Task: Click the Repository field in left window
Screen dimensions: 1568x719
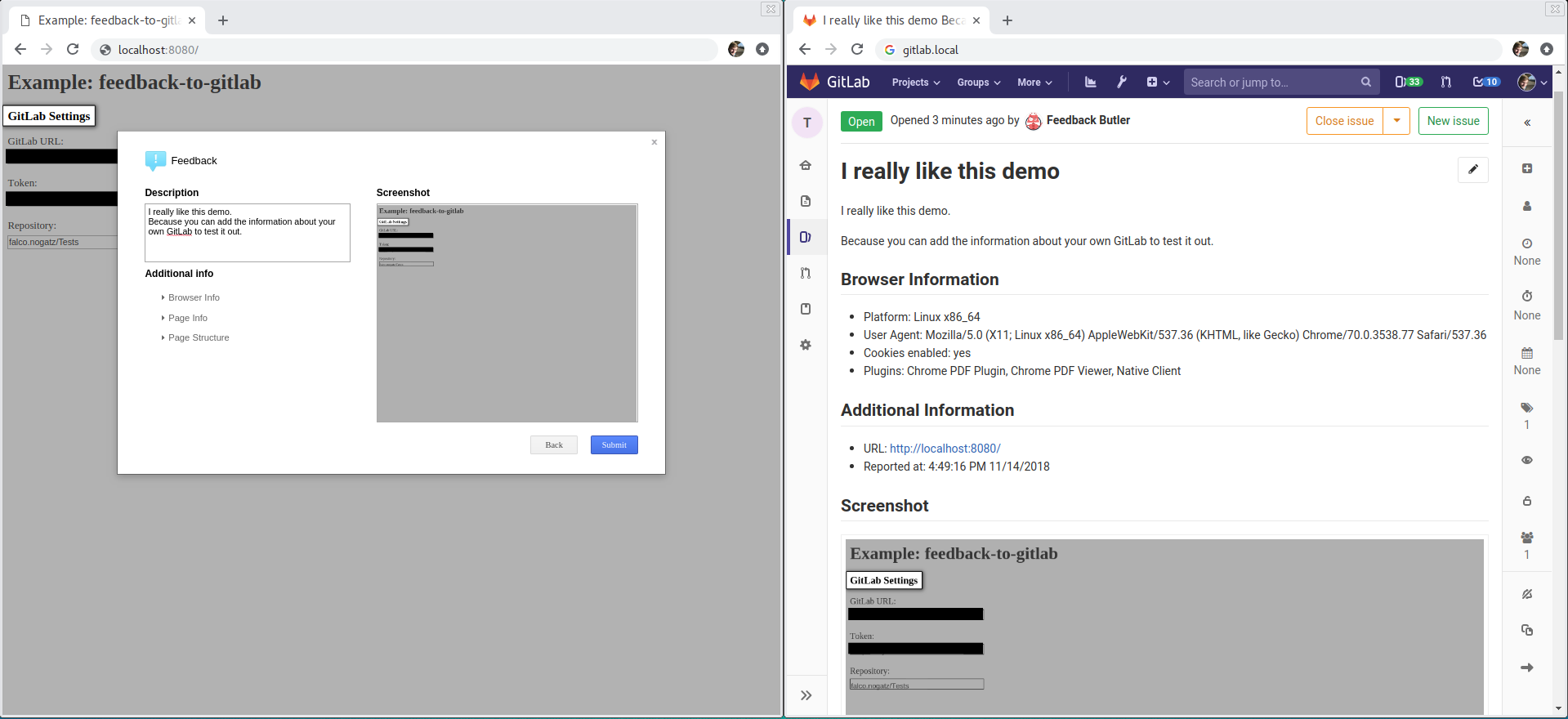Action: pos(62,242)
